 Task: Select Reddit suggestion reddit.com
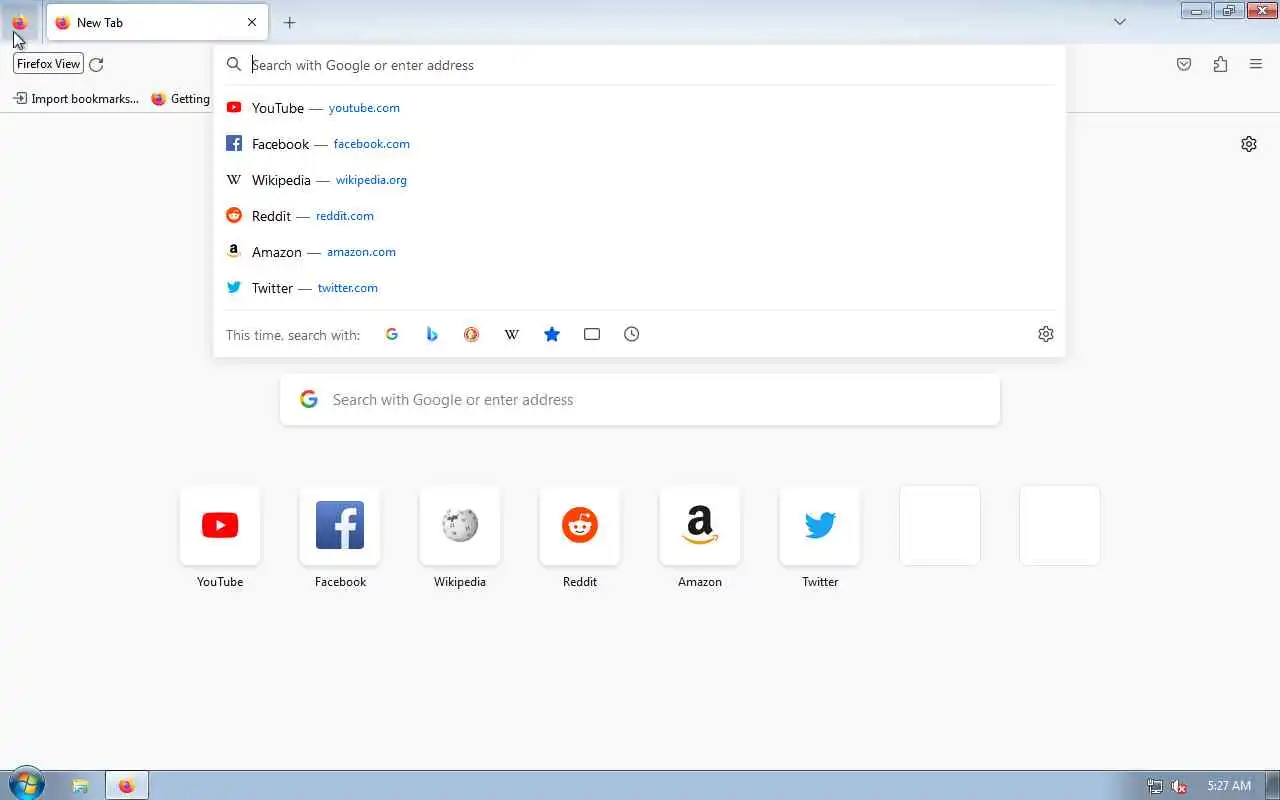pos(640,216)
